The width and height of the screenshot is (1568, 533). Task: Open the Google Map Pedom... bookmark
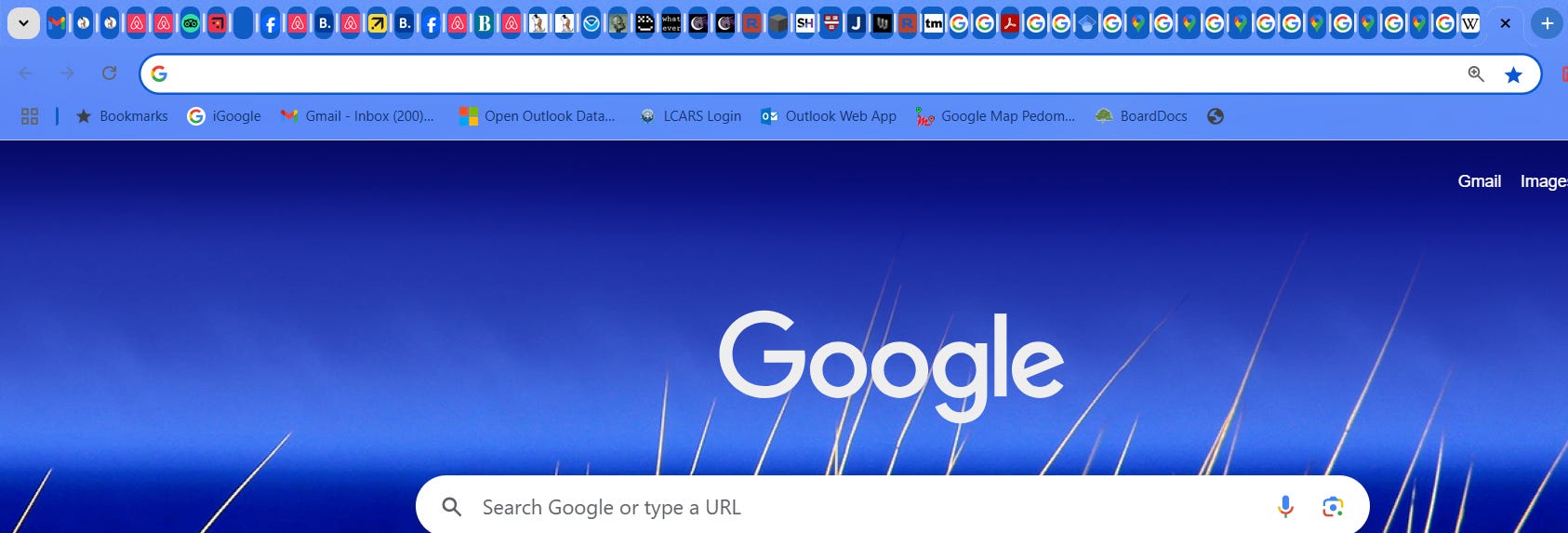click(x=995, y=116)
